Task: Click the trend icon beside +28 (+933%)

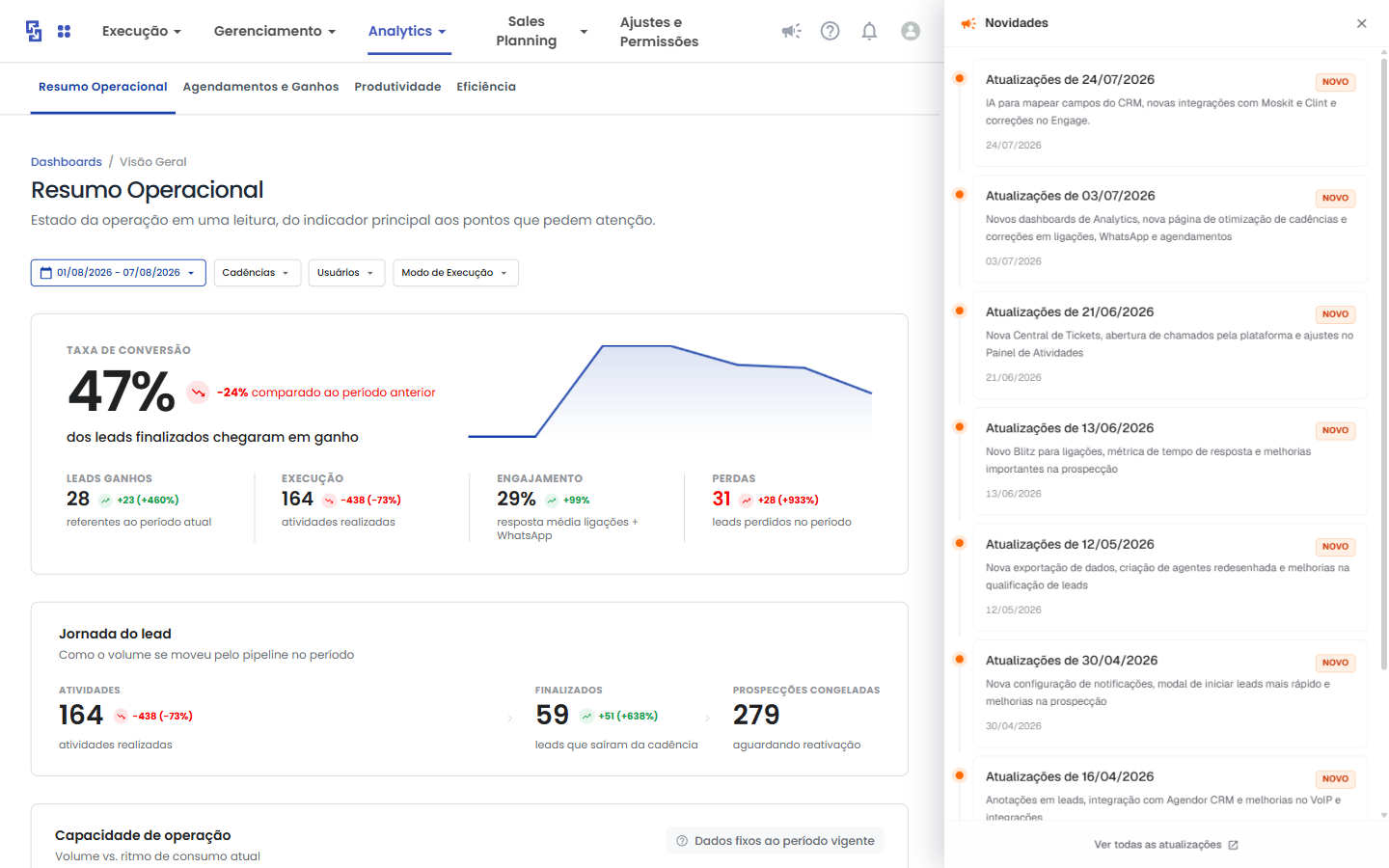Action: 746,501
